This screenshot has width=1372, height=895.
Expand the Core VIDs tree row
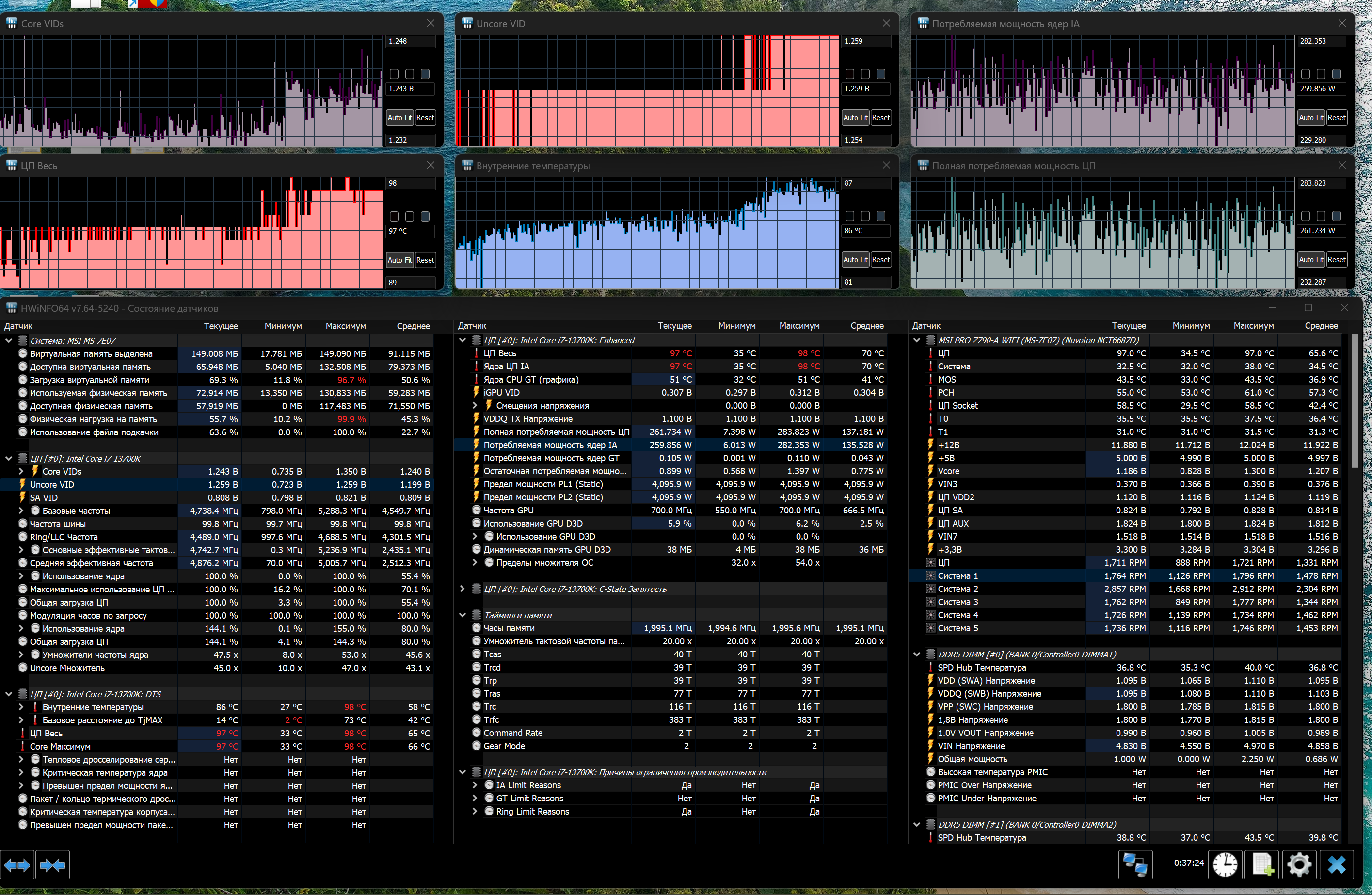(21, 471)
